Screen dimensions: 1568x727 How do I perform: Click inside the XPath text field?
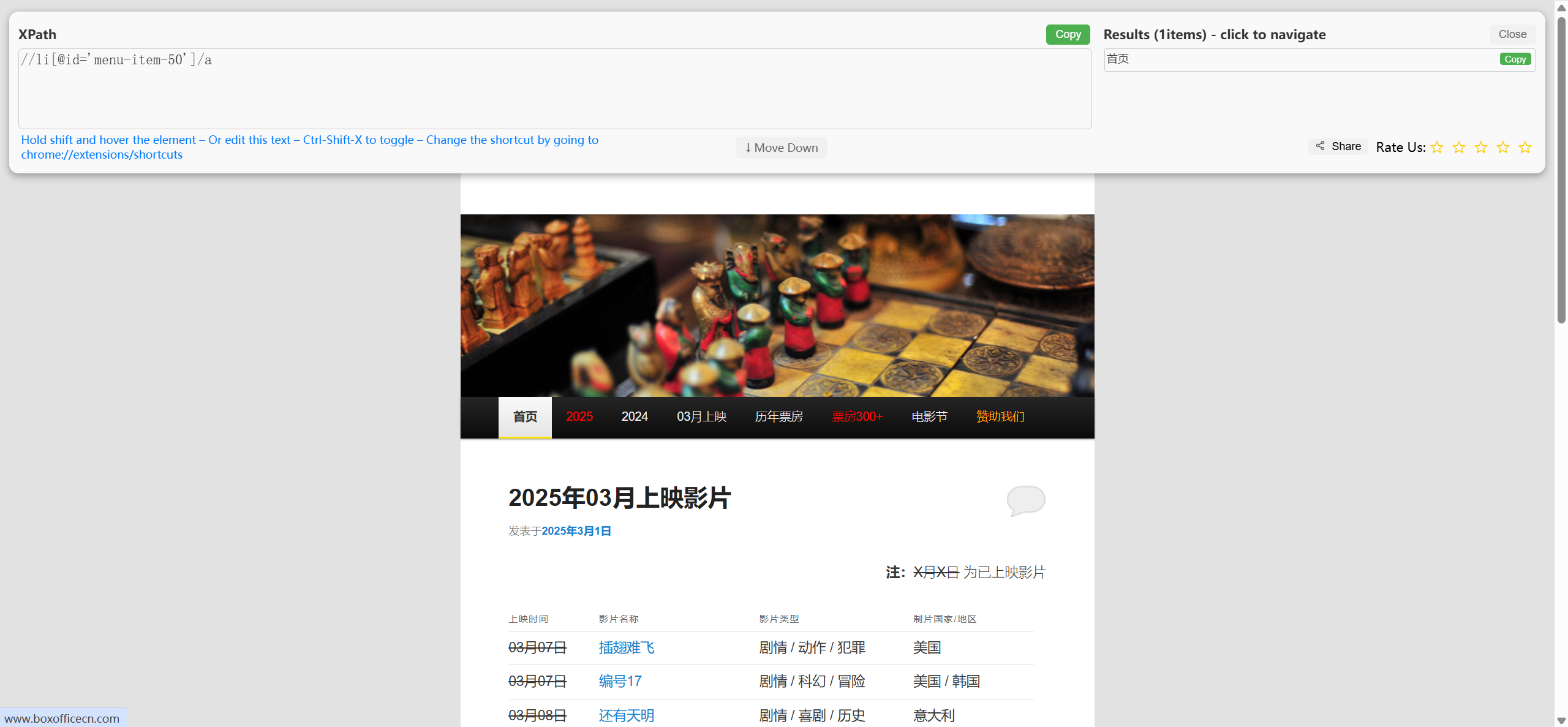(554, 89)
